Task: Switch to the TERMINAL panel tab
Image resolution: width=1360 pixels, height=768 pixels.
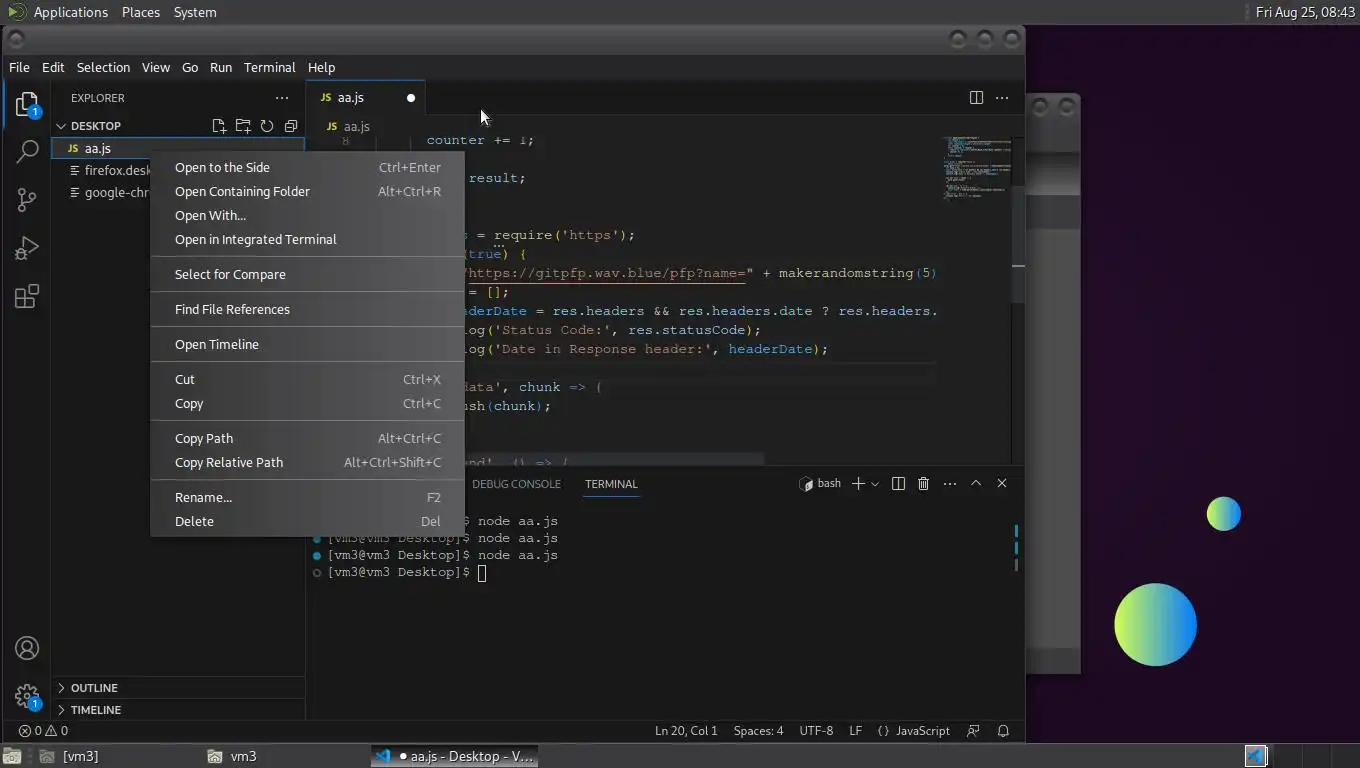Action: (x=611, y=484)
